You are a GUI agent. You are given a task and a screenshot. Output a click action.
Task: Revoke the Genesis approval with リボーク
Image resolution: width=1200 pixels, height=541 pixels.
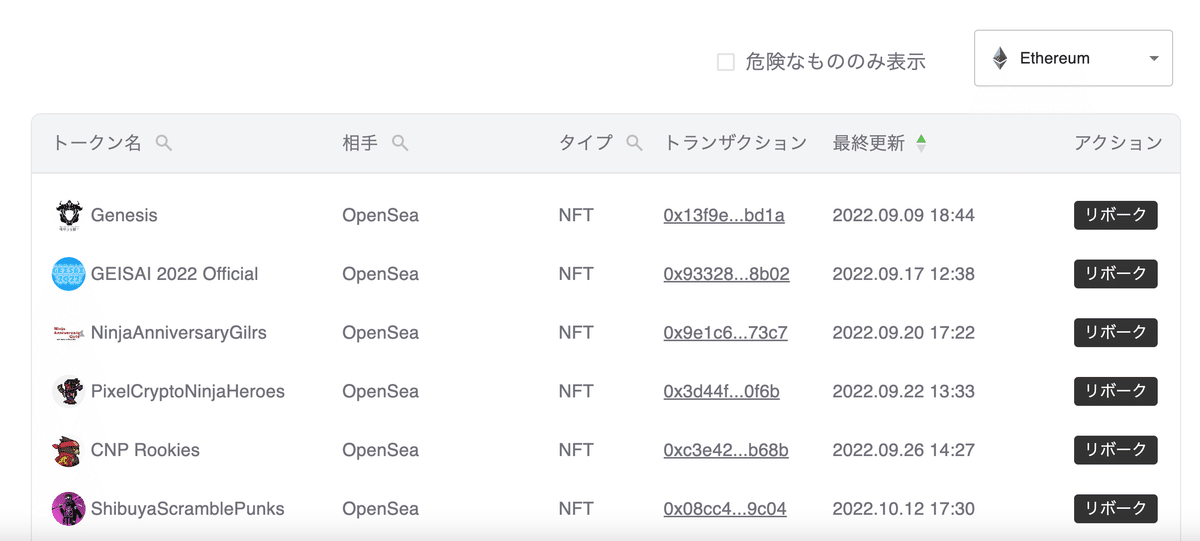coord(1115,215)
